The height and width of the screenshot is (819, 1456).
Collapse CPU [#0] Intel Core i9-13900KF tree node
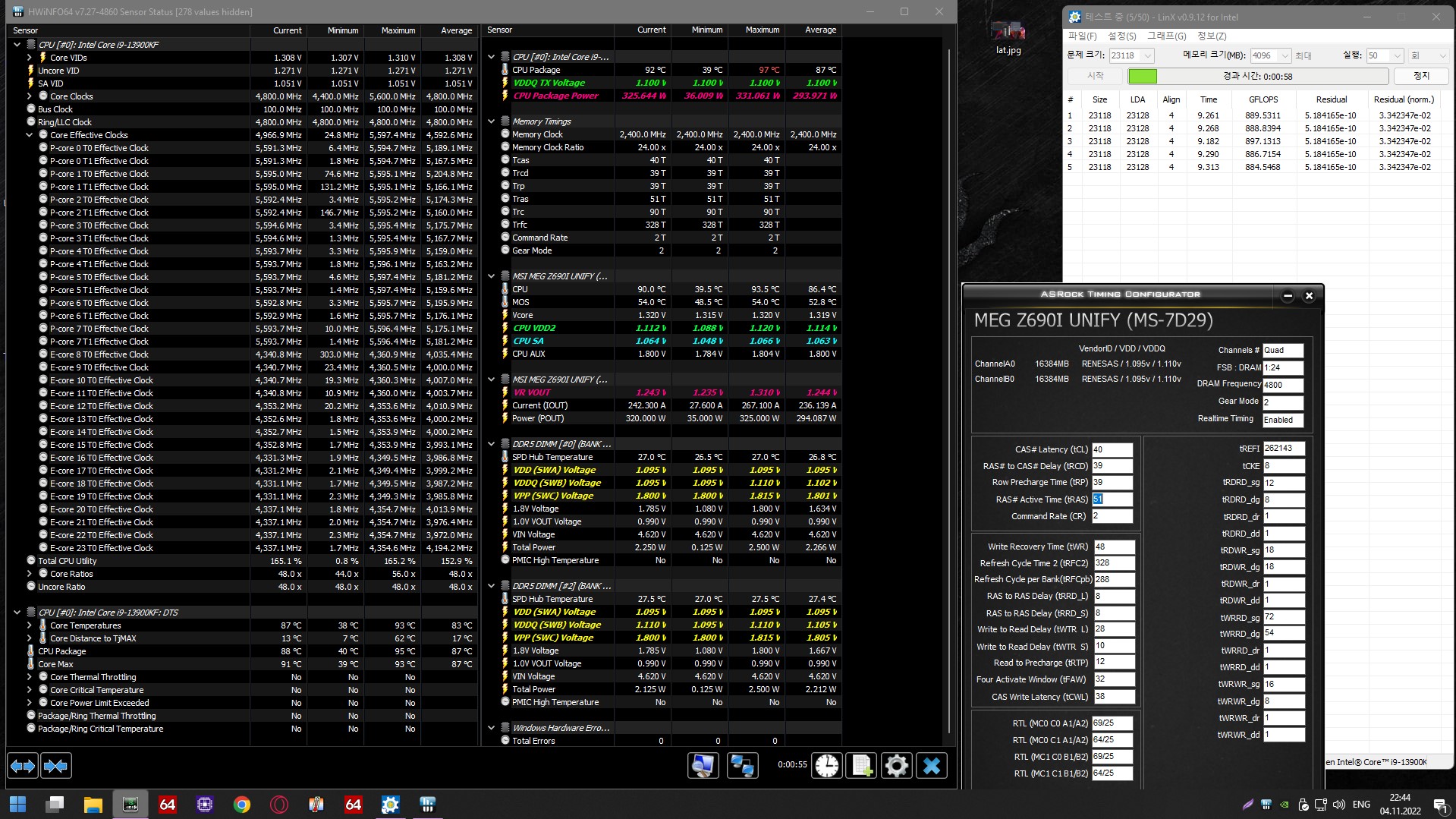coord(17,45)
